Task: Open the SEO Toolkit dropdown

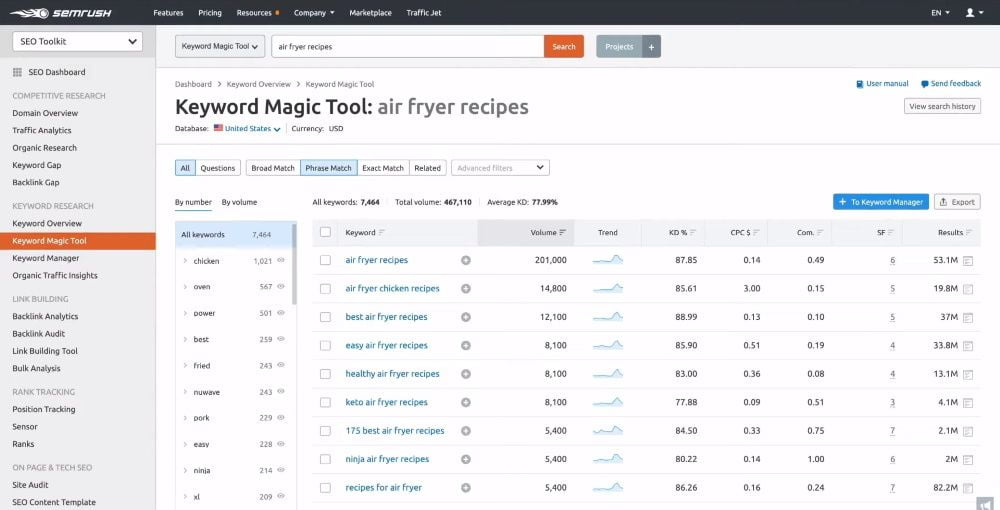Action: 78,41
